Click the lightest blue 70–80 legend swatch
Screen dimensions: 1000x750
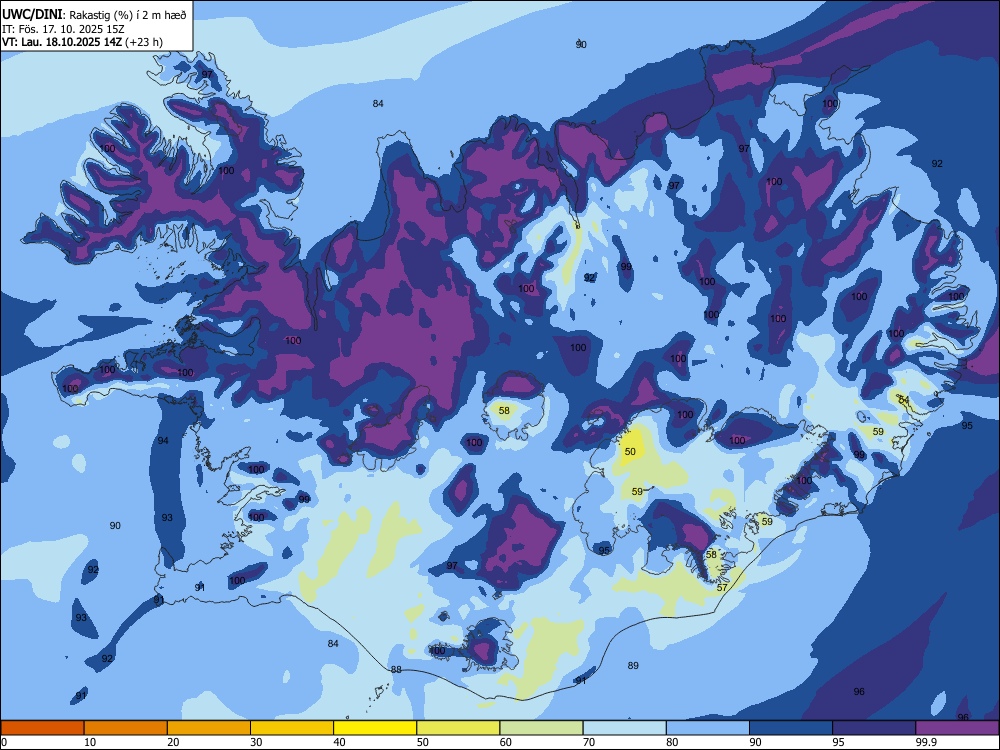[x=624, y=728]
